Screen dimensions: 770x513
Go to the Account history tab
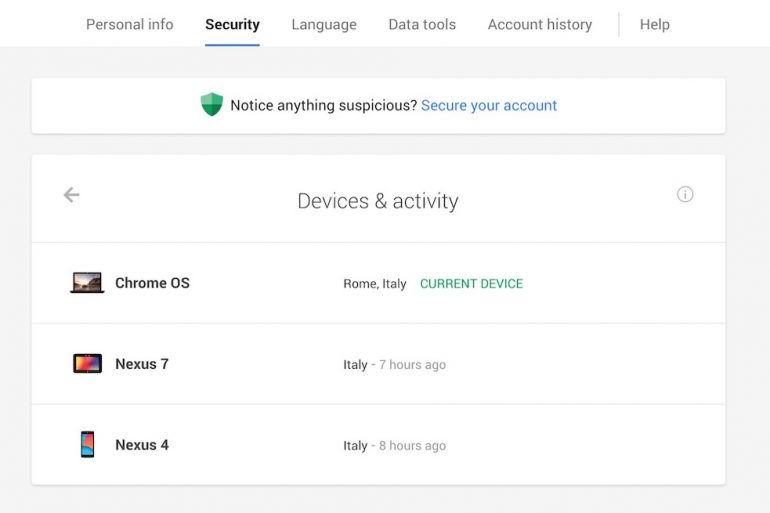(540, 24)
